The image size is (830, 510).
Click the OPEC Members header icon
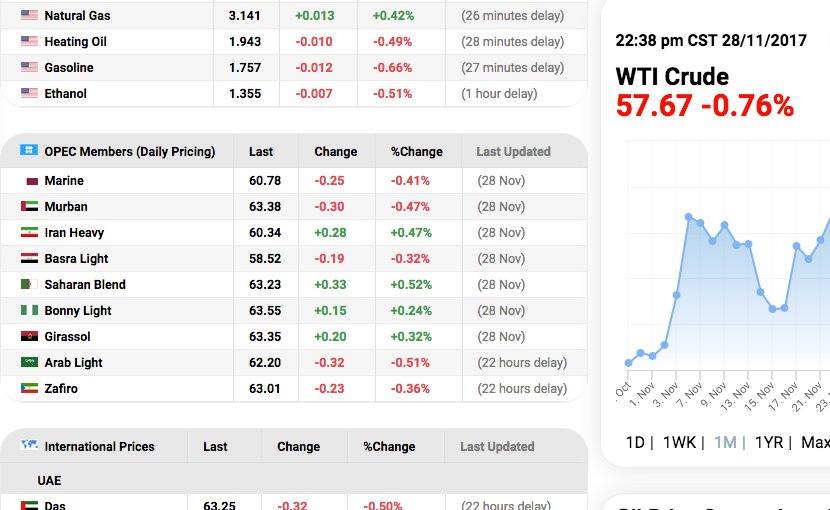coord(29,150)
